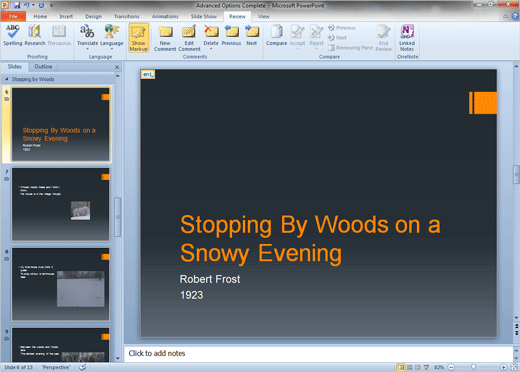Open PowerPoint Help

[515, 16]
